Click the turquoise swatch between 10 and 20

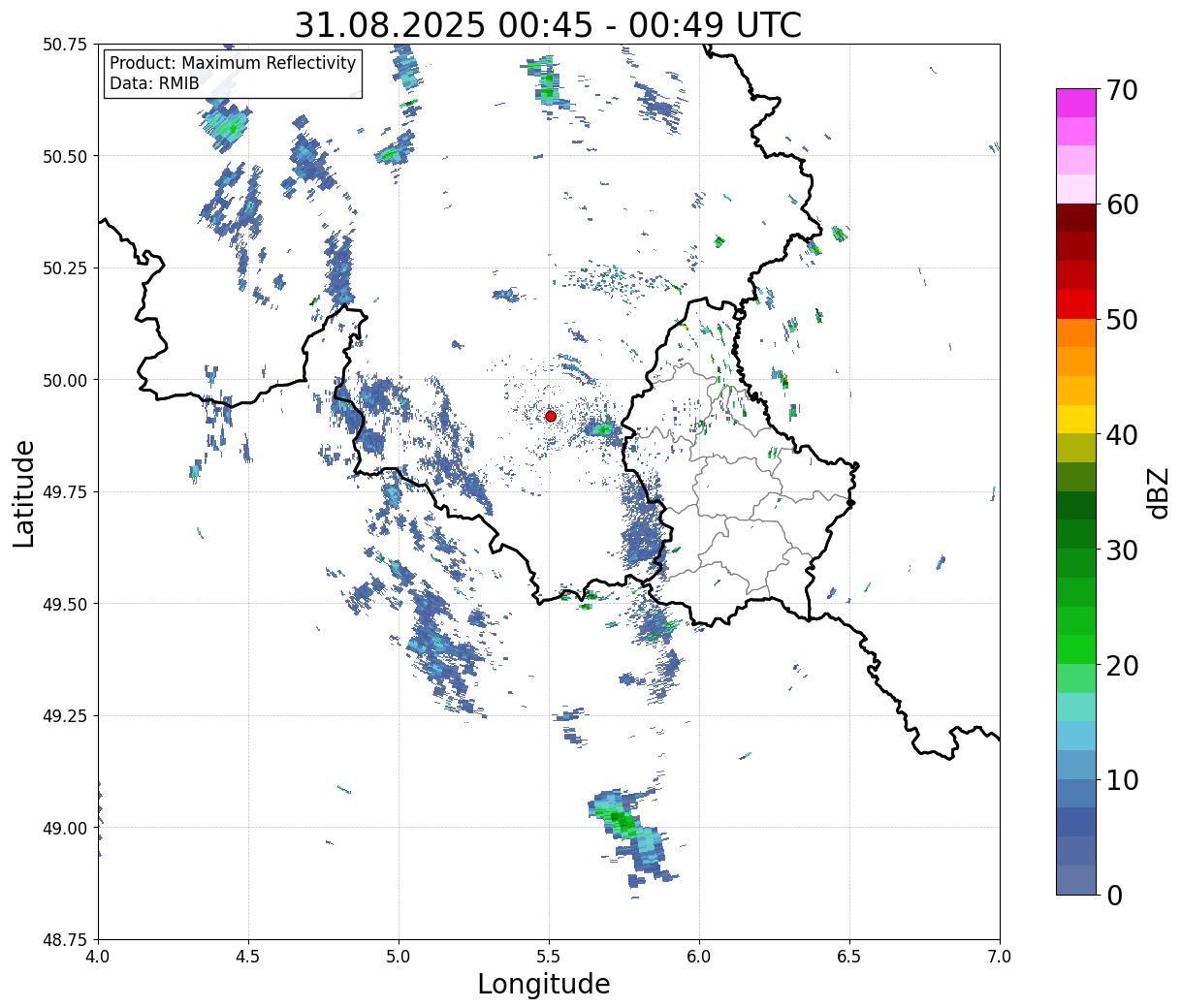pyautogui.click(x=1076, y=708)
